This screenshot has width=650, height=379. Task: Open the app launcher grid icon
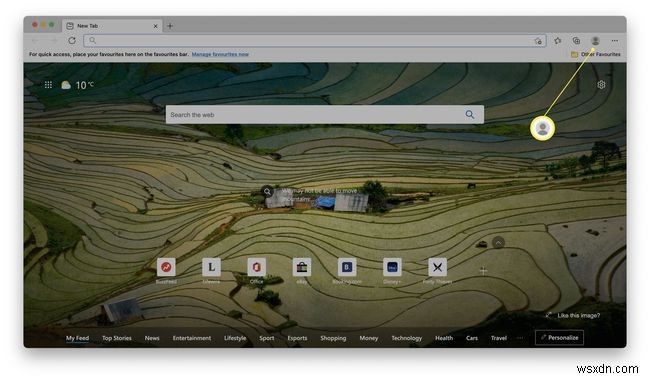click(48, 85)
